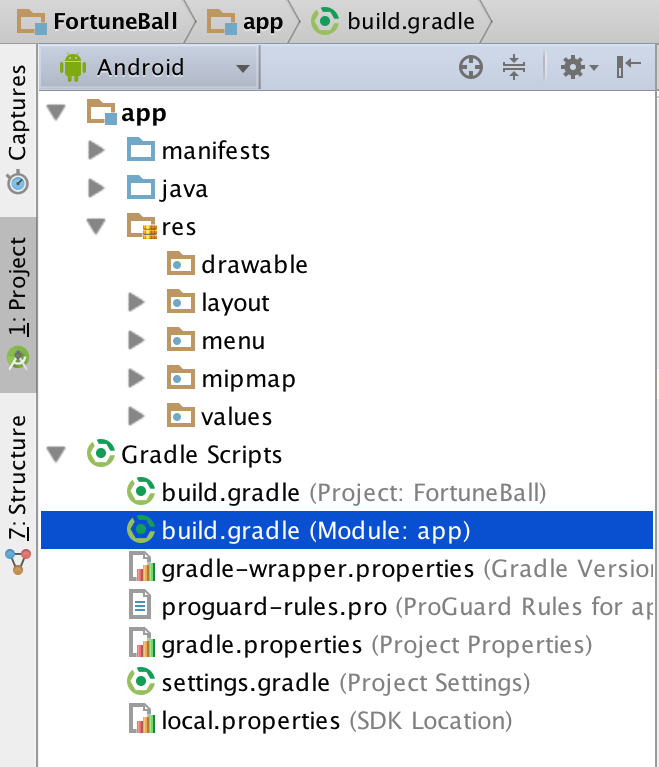Click the green Android robot icon
Viewport: 659px width, 767px height.
coord(73,68)
